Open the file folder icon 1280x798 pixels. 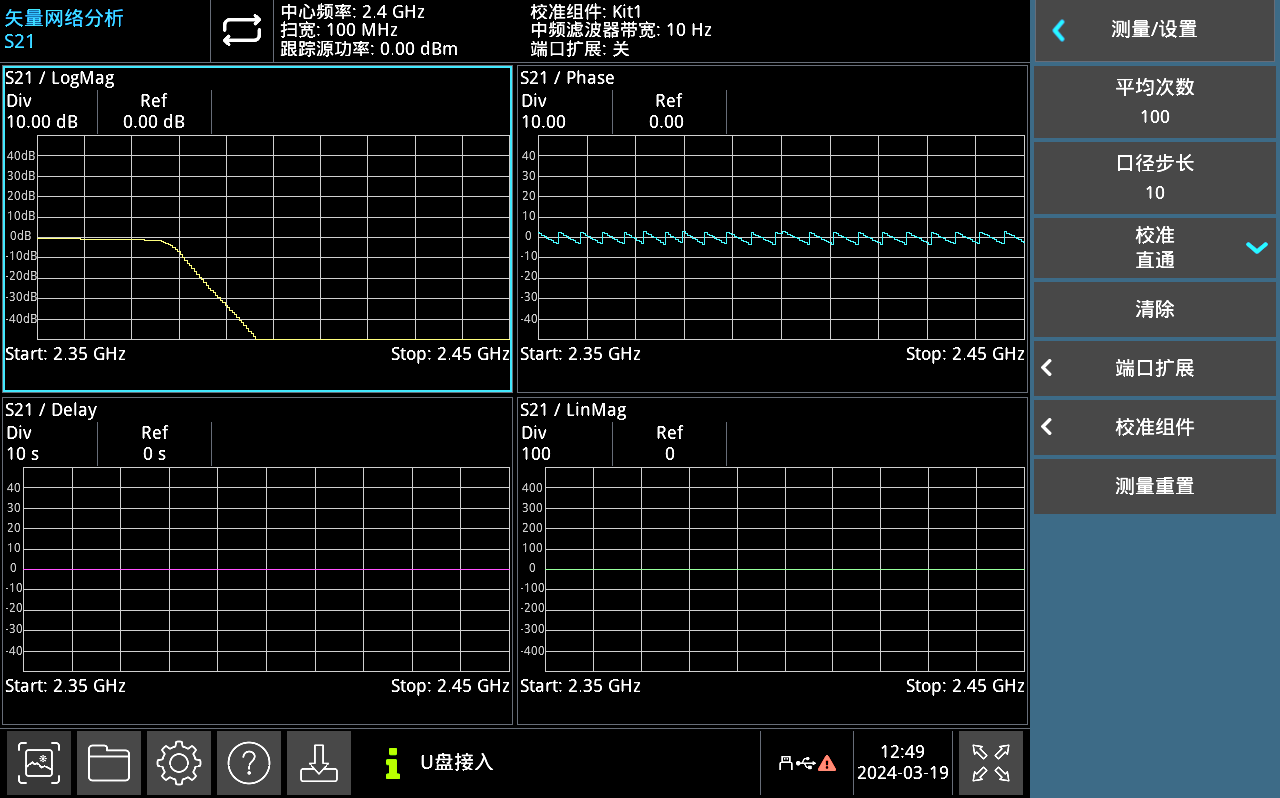(109, 763)
